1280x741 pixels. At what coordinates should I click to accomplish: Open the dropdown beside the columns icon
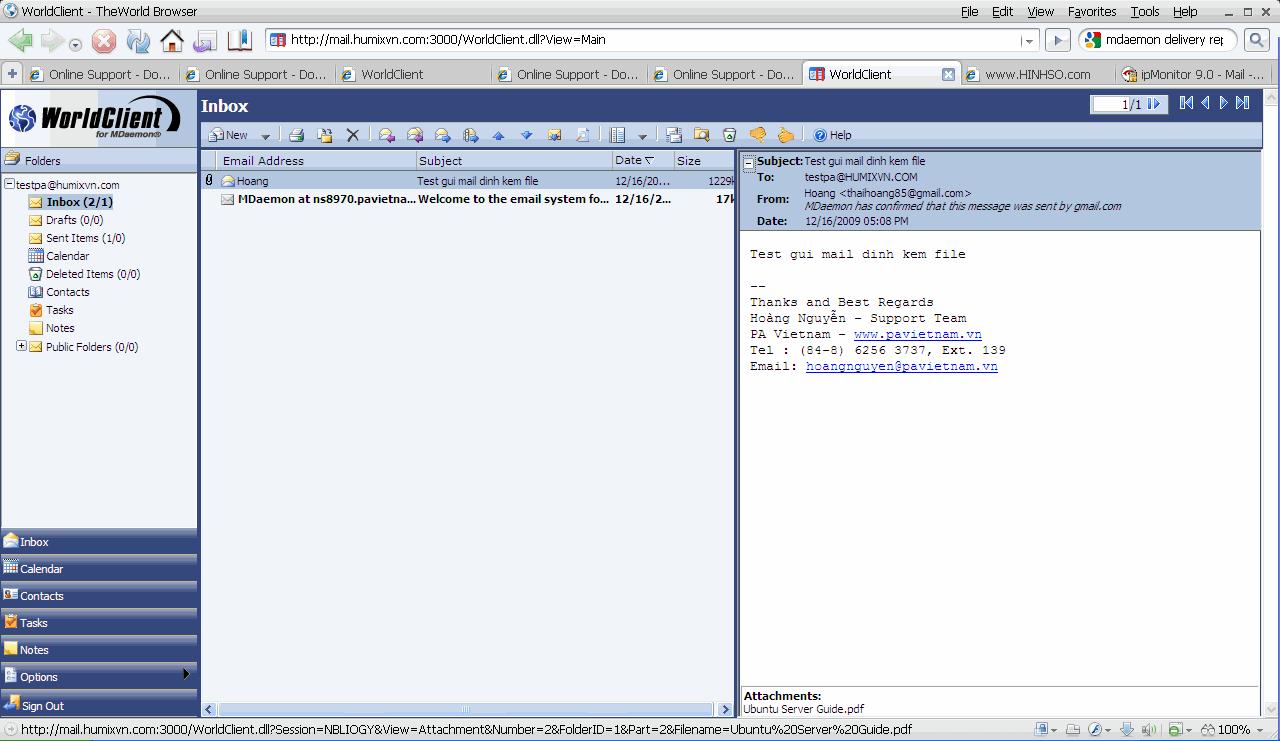[642, 136]
